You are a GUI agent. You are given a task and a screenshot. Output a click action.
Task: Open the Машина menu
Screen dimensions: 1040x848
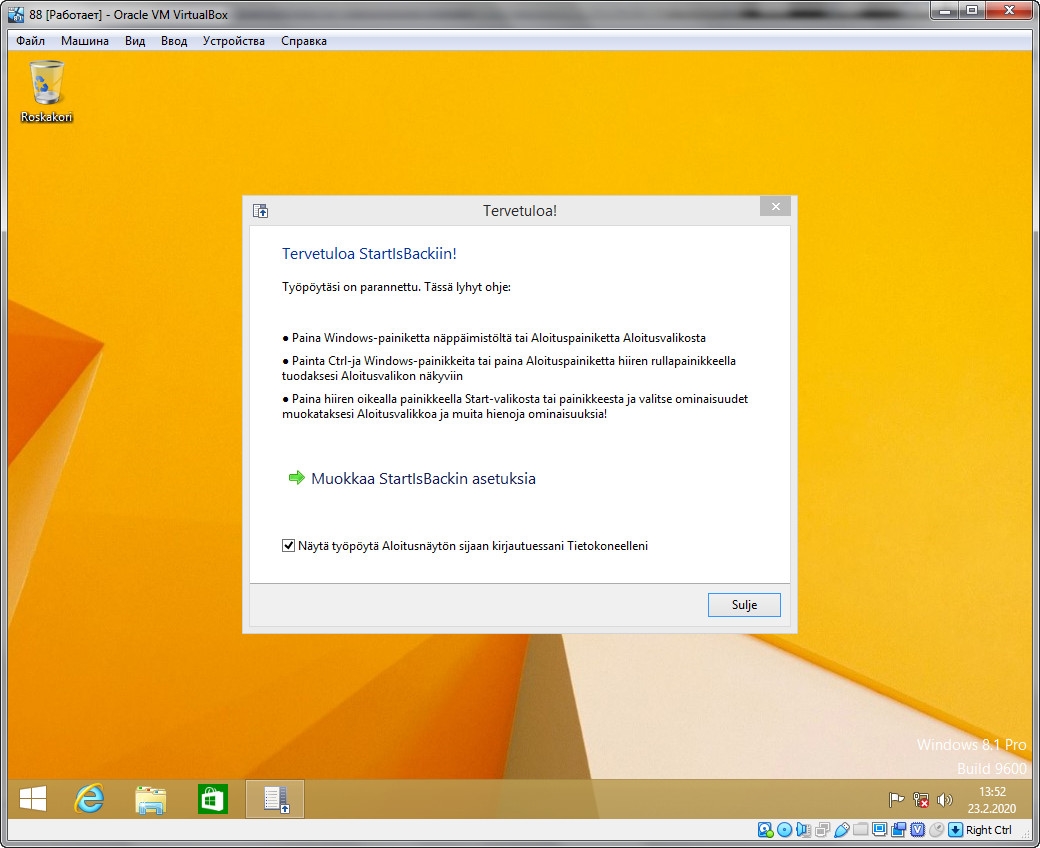[85, 41]
